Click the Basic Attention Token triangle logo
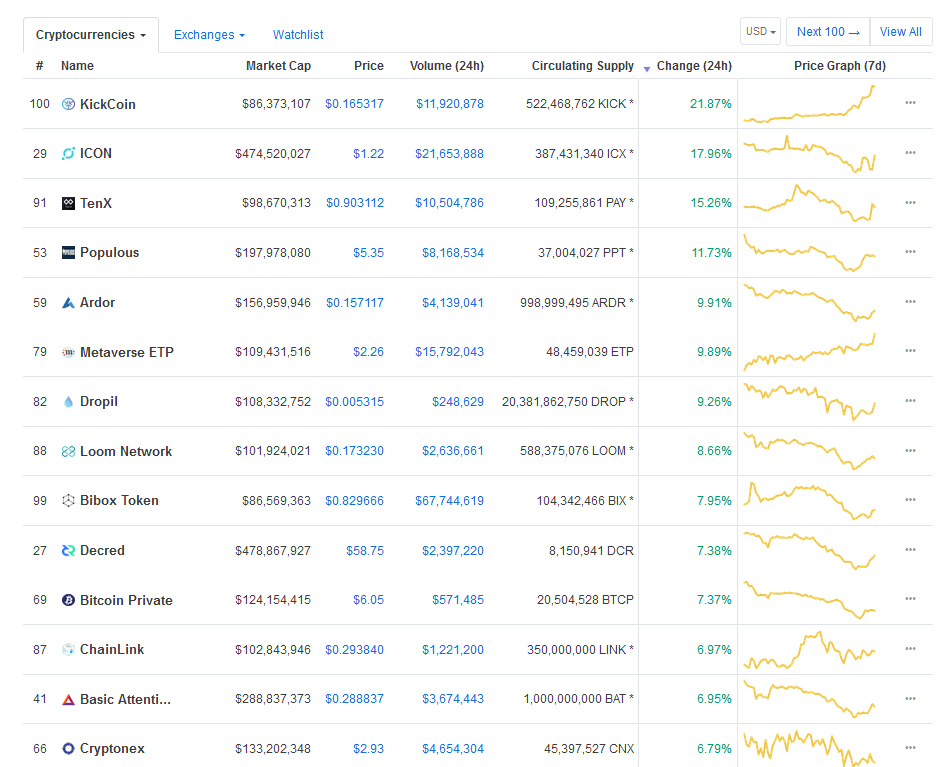The height and width of the screenshot is (767, 946). point(68,699)
